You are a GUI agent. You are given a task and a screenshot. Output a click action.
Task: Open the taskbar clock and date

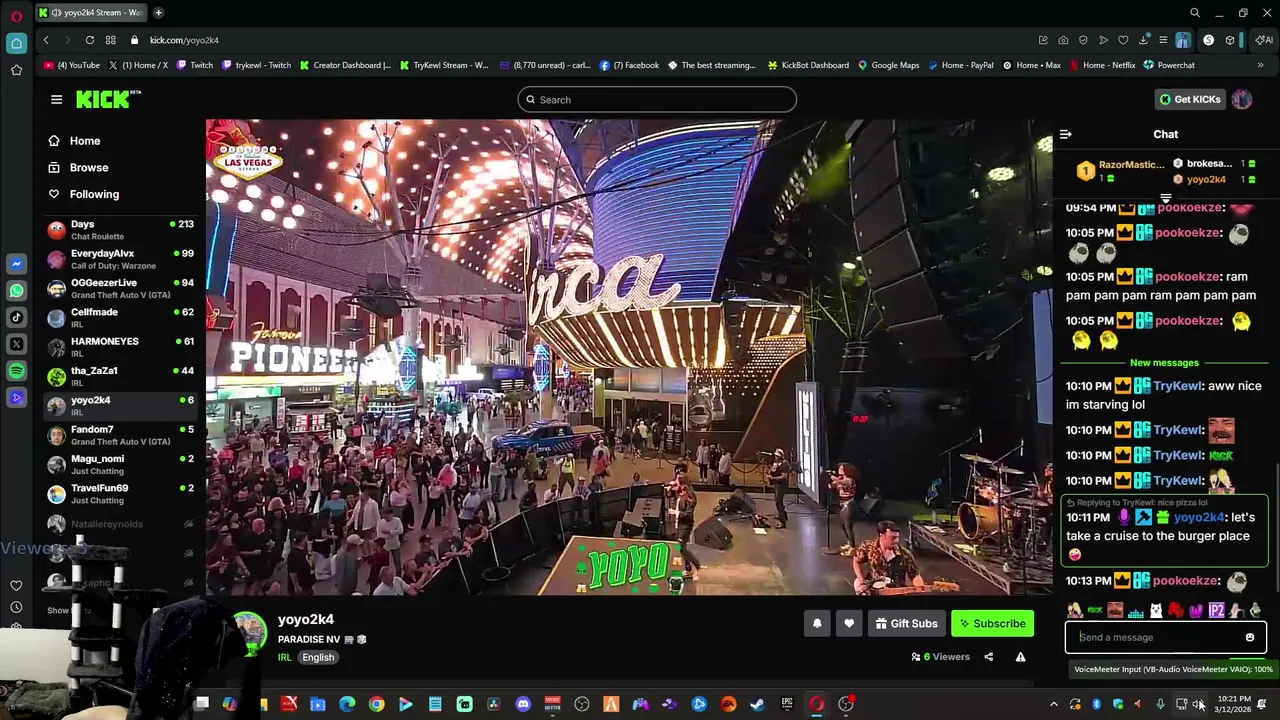click(1233, 704)
